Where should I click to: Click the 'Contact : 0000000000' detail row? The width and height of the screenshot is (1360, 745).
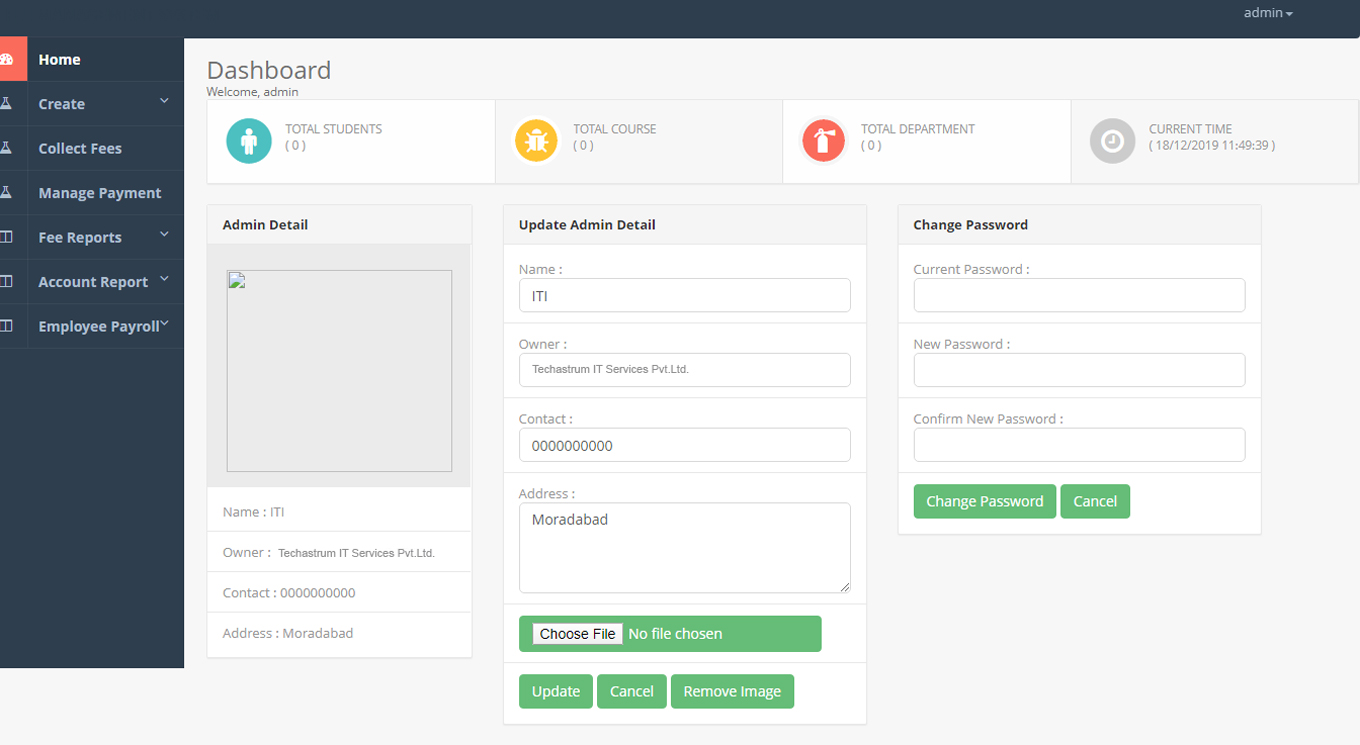coord(339,592)
